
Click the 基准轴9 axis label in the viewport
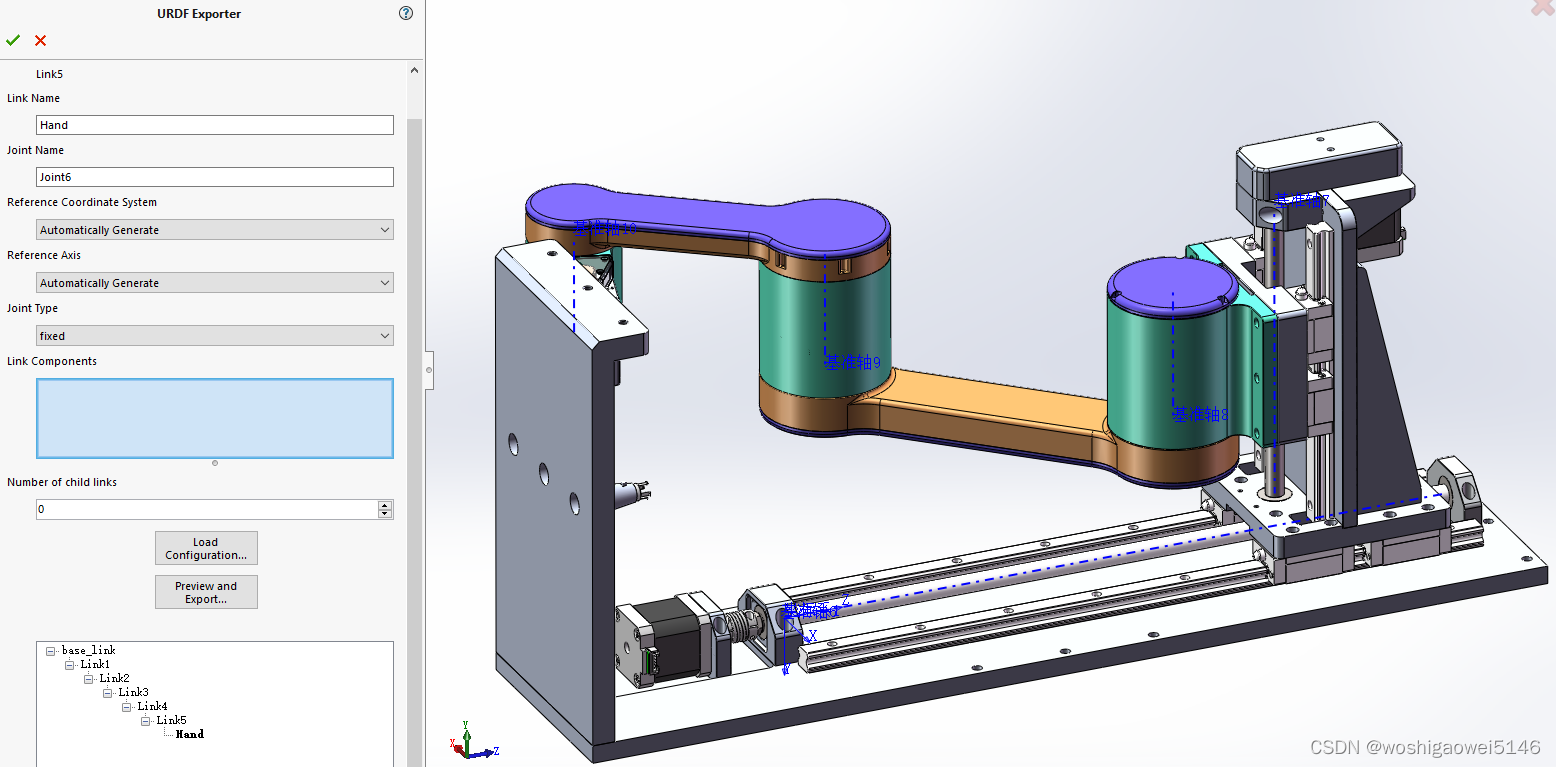(852, 362)
